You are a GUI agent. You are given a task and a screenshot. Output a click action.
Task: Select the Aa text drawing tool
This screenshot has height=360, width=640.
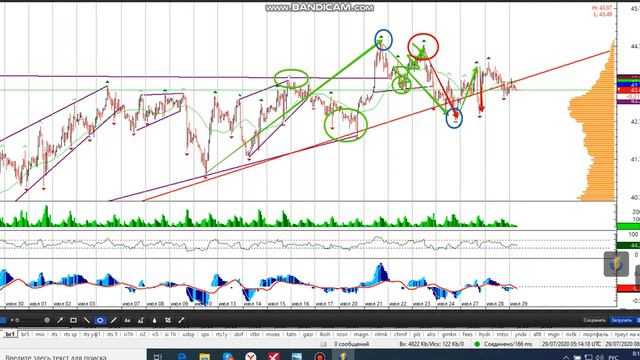(127, 320)
